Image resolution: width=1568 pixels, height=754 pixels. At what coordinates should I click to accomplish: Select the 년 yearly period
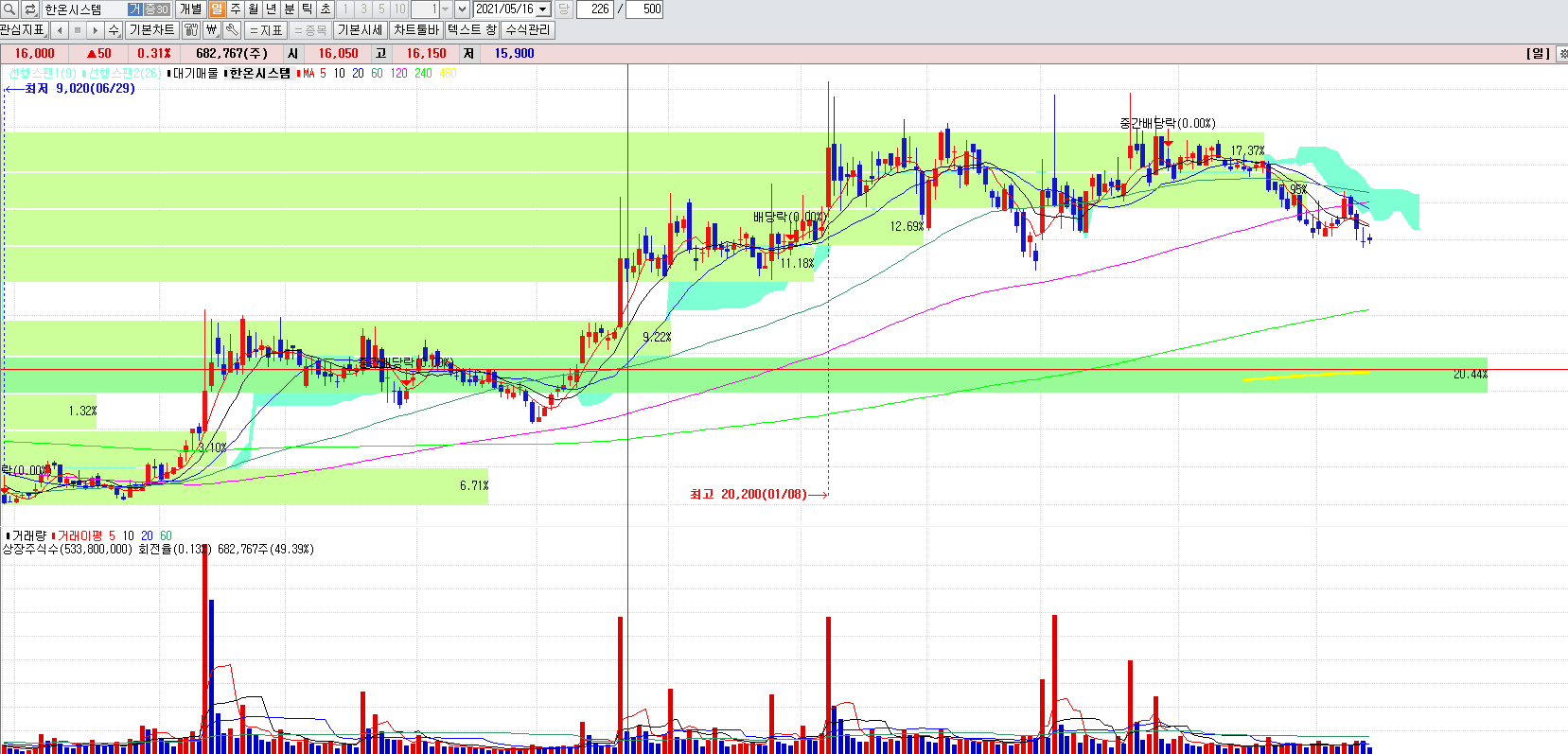(272, 9)
